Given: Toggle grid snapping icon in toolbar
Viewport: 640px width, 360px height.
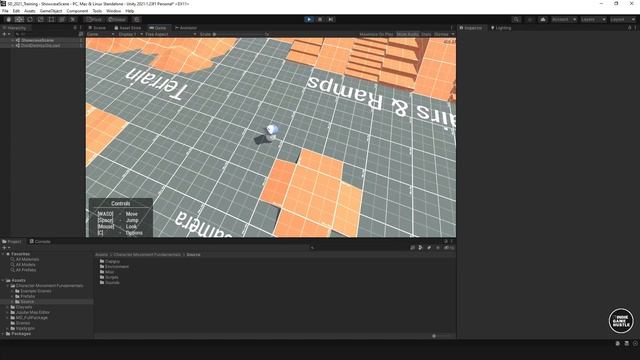Looking at the screenshot, I should click(137, 19).
